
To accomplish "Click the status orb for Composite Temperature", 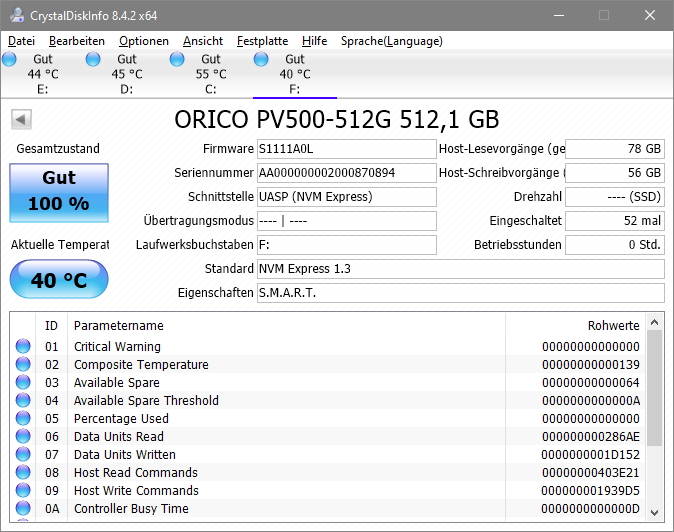I will point(23,364).
